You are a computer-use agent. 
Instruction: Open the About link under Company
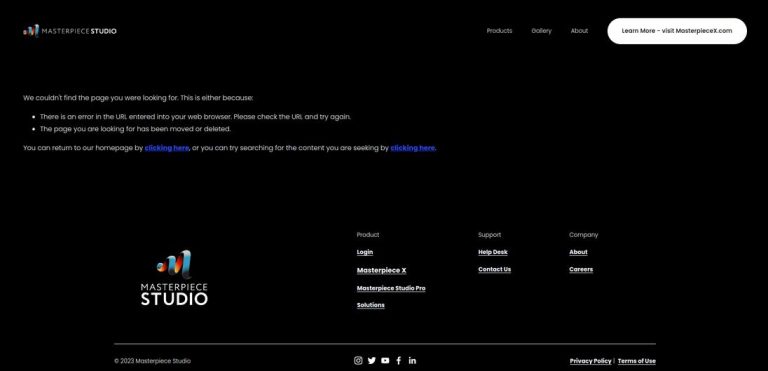pos(578,252)
